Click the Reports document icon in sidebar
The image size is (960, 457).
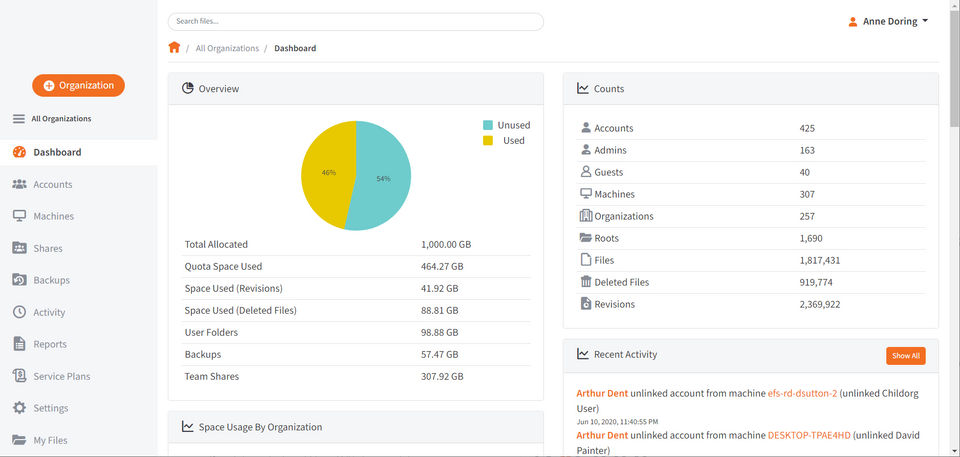point(20,344)
